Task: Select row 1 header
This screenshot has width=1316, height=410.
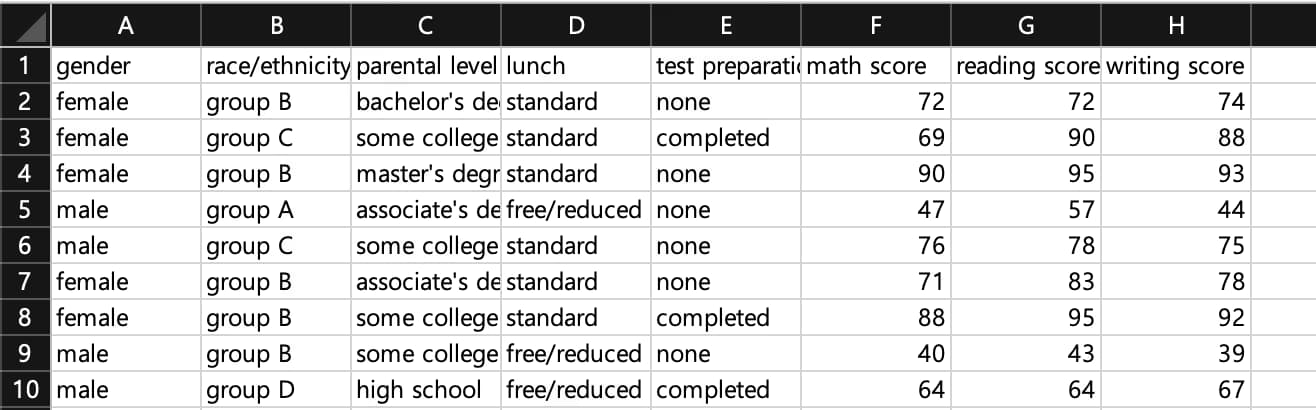Action: tap(25, 66)
